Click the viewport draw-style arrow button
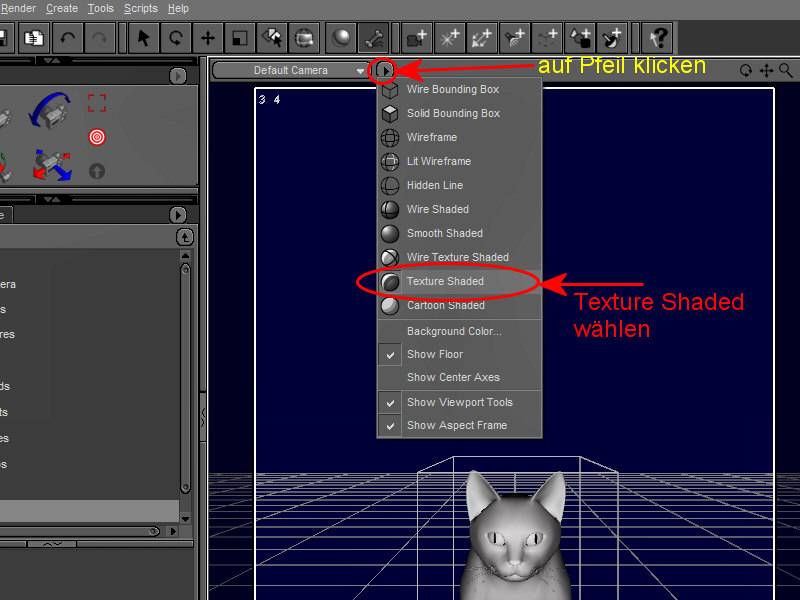Viewport: 800px width, 600px height. coord(384,70)
